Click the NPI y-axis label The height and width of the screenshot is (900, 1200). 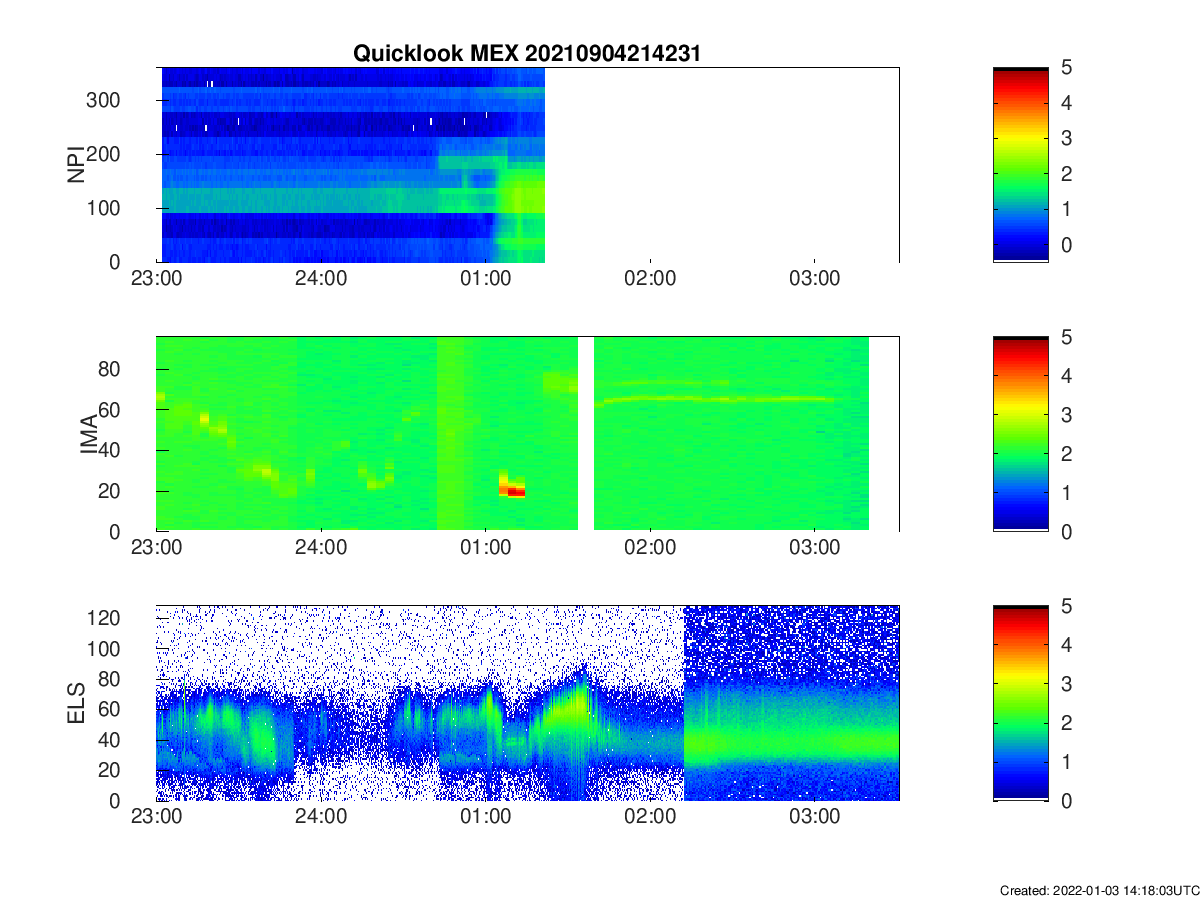pos(75,164)
